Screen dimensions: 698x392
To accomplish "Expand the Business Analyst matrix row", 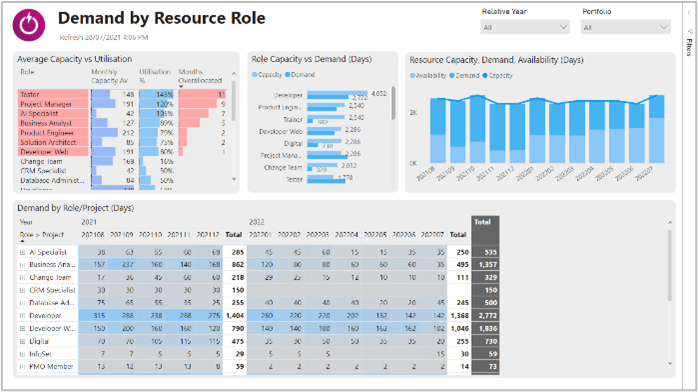I will click(22, 265).
